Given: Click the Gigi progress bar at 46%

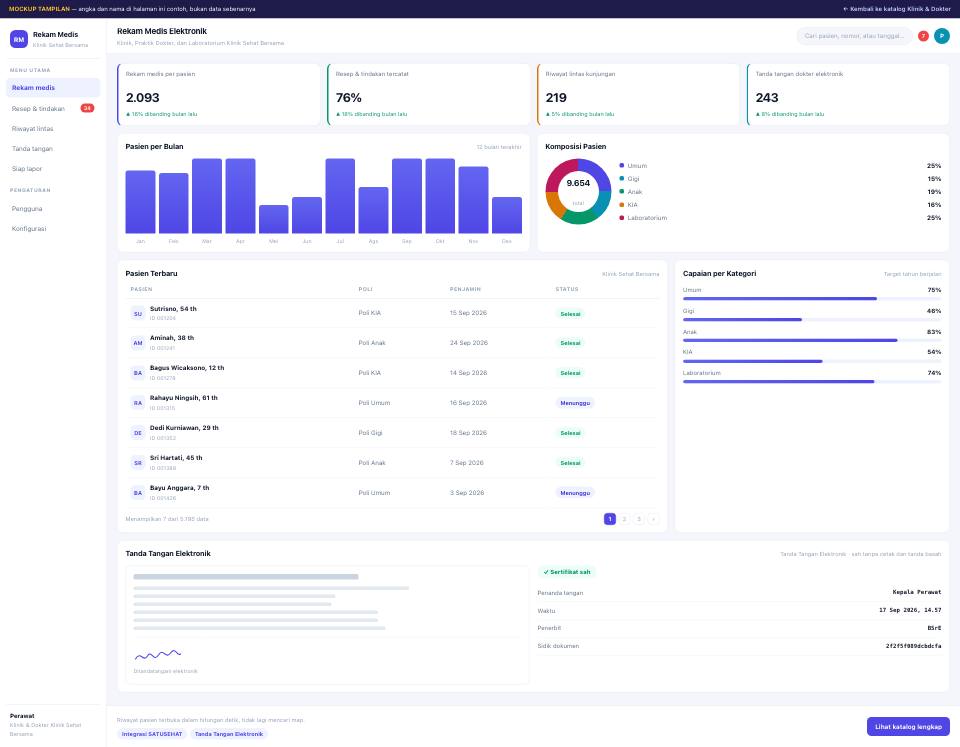Looking at the screenshot, I should coord(812,320).
